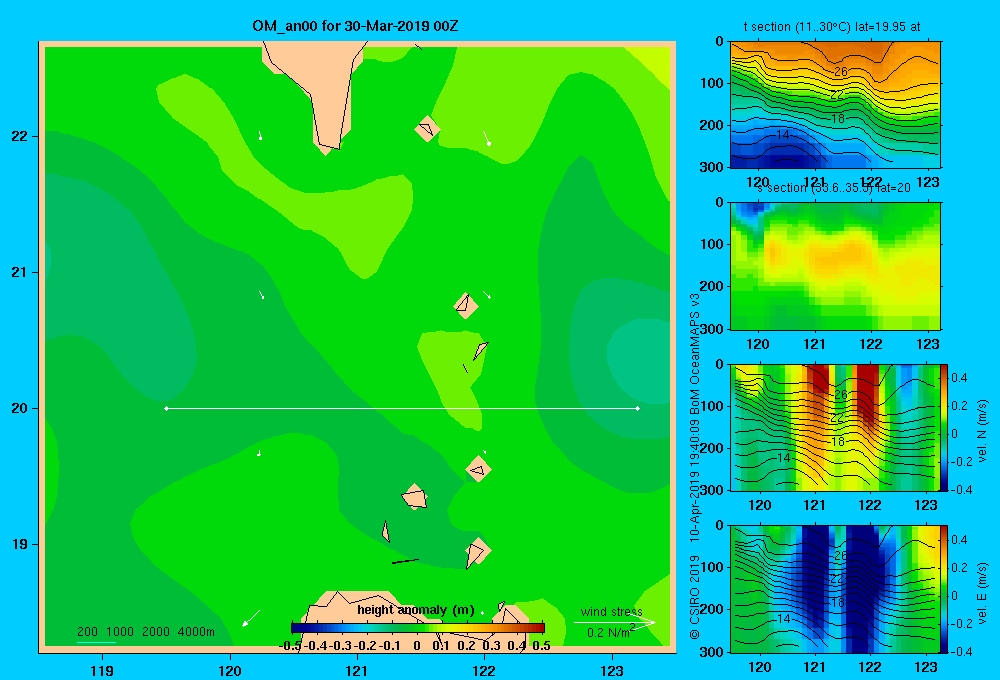Click the 'vel. N (m/s)' axis label
Image resolution: width=1000 pixels, height=680 pixels.
tap(982, 431)
